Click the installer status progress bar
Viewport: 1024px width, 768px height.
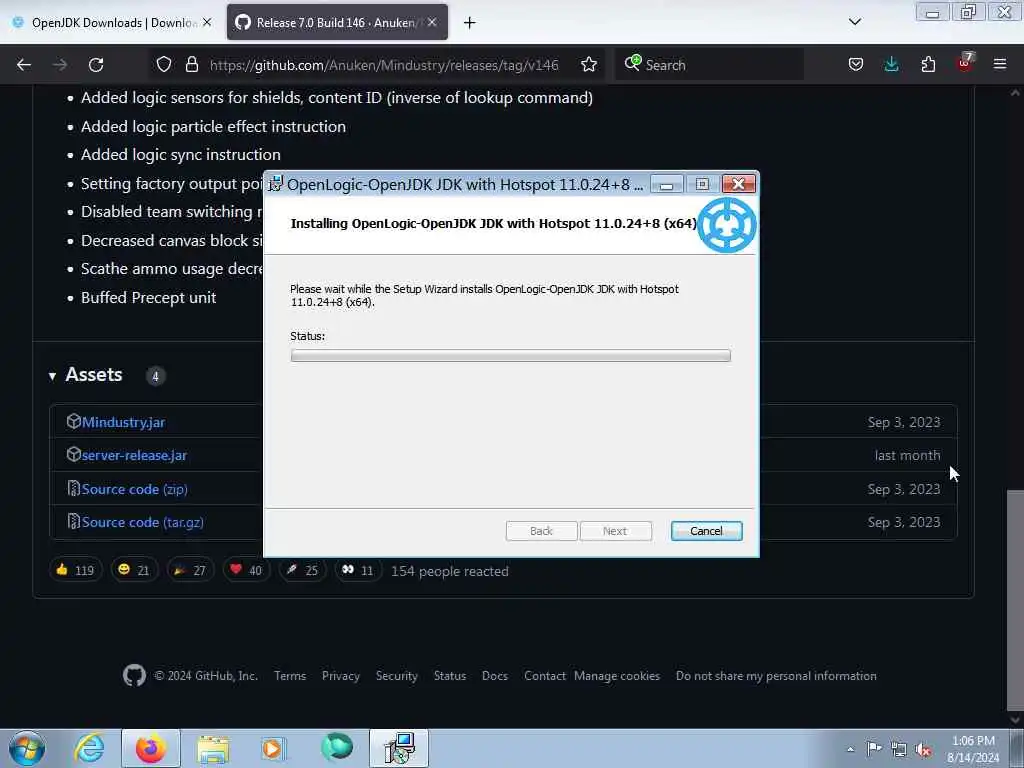click(x=510, y=355)
